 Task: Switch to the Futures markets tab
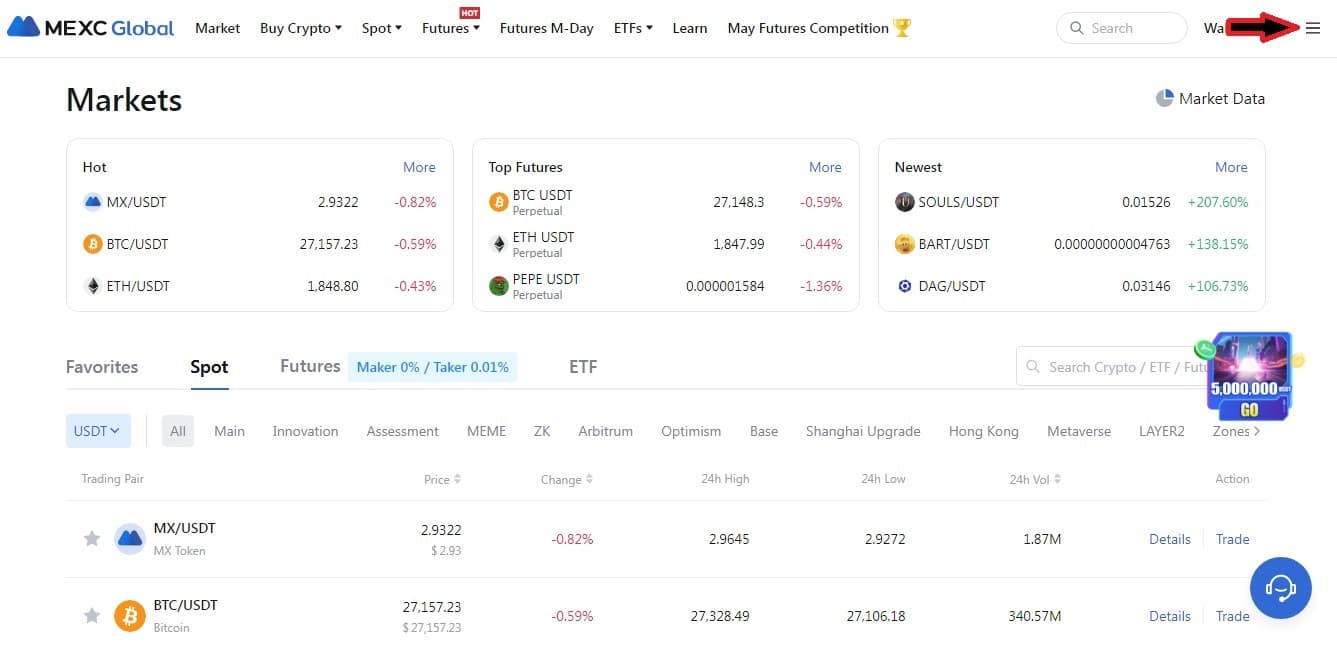click(310, 367)
